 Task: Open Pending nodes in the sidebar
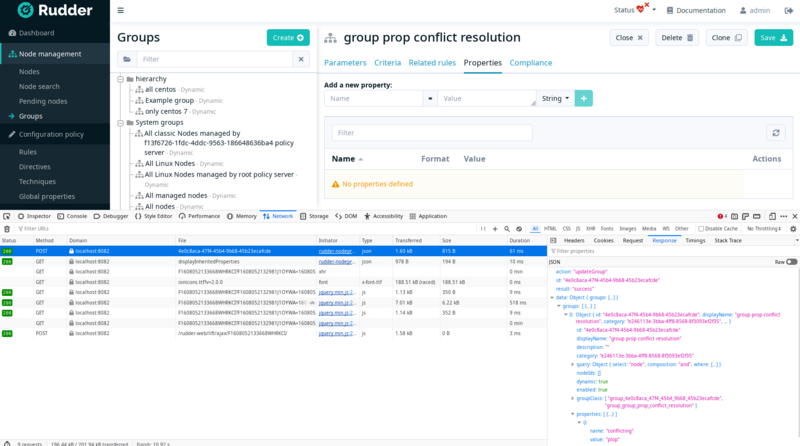click(x=43, y=102)
